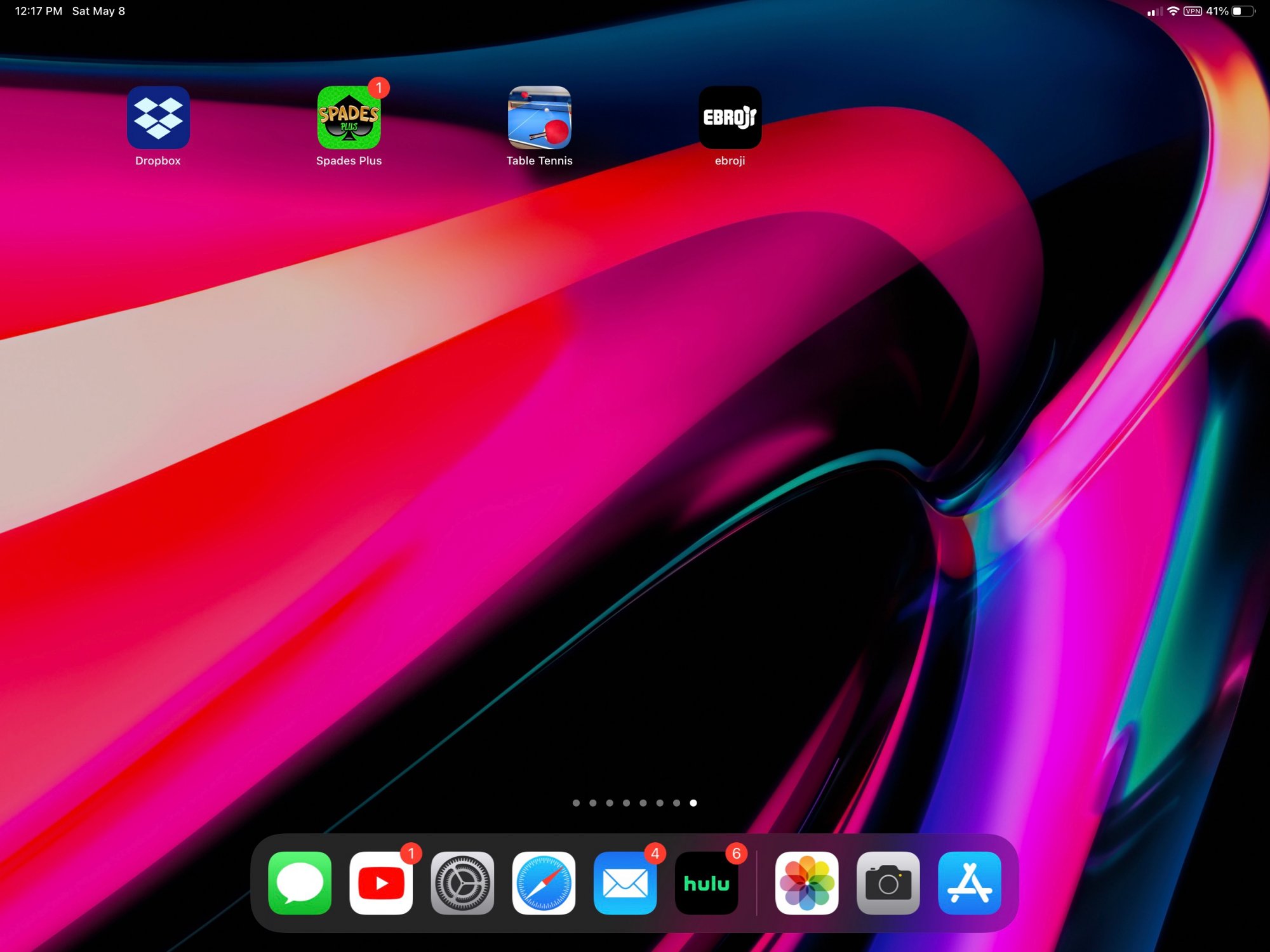
Task: Launch the Hulu app
Action: [x=706, y=883]
